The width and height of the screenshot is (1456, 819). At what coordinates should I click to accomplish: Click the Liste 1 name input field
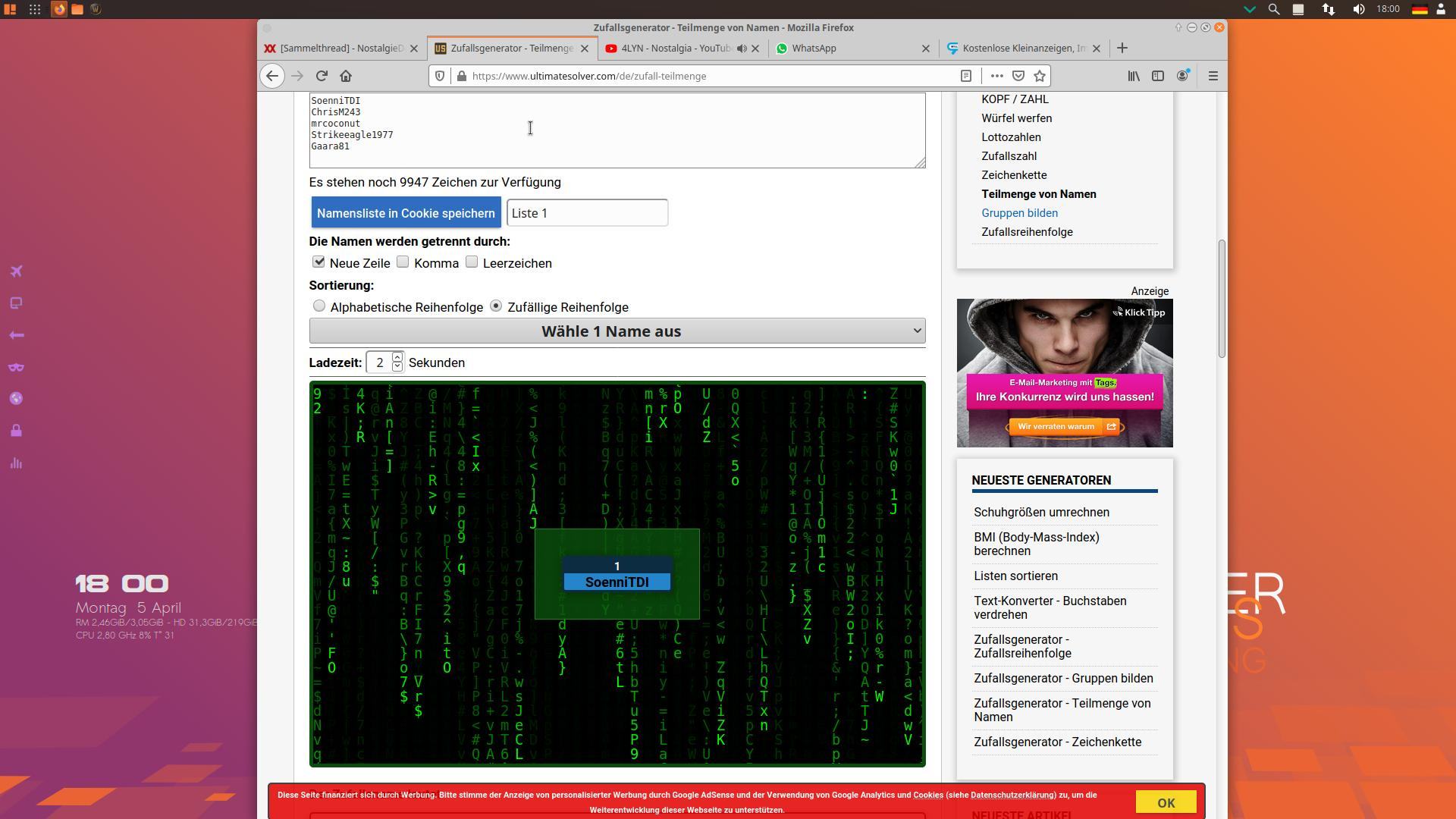587,213
